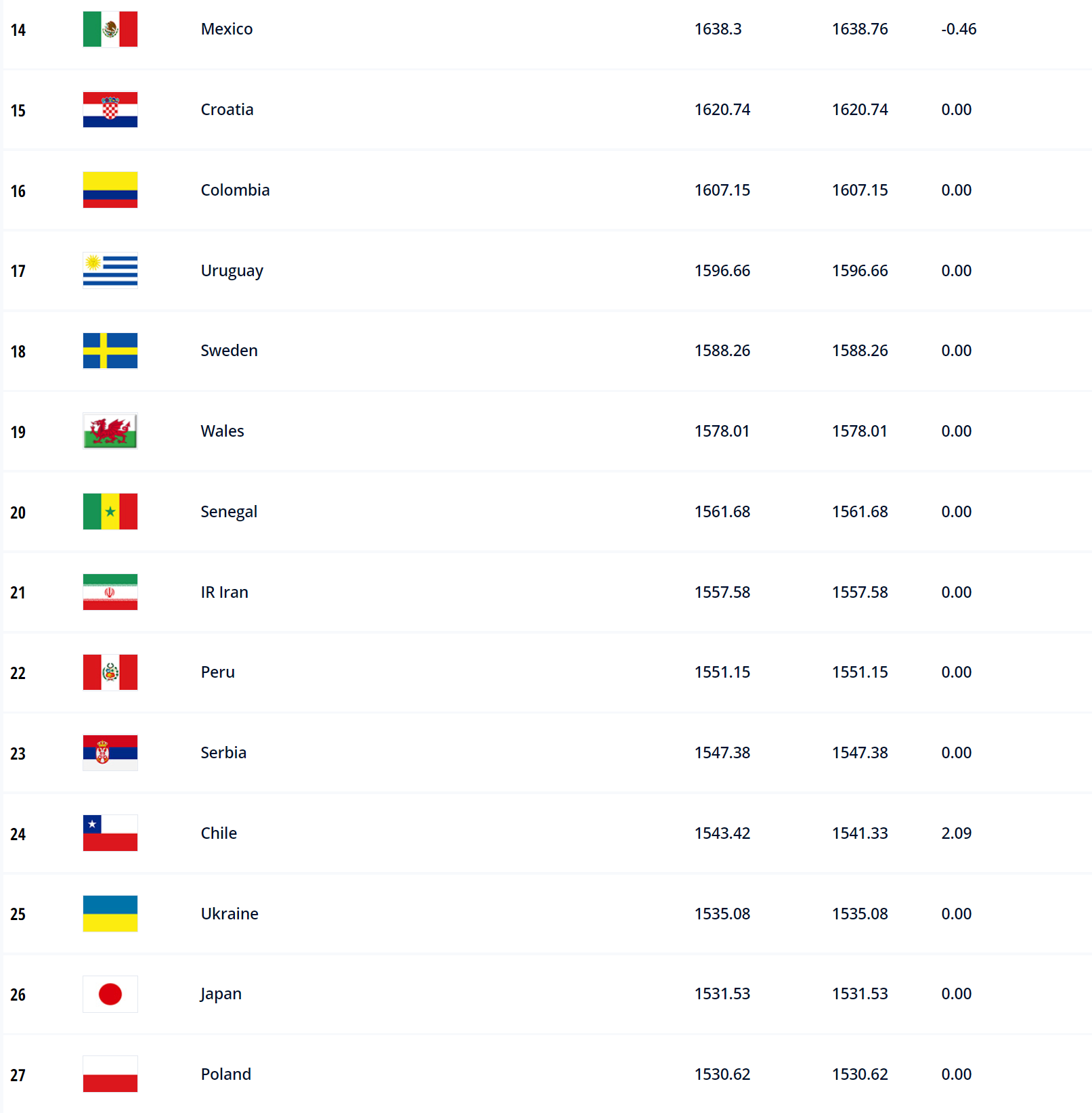Click the Ukraine team name
1092x1113 pixels.
230,914
